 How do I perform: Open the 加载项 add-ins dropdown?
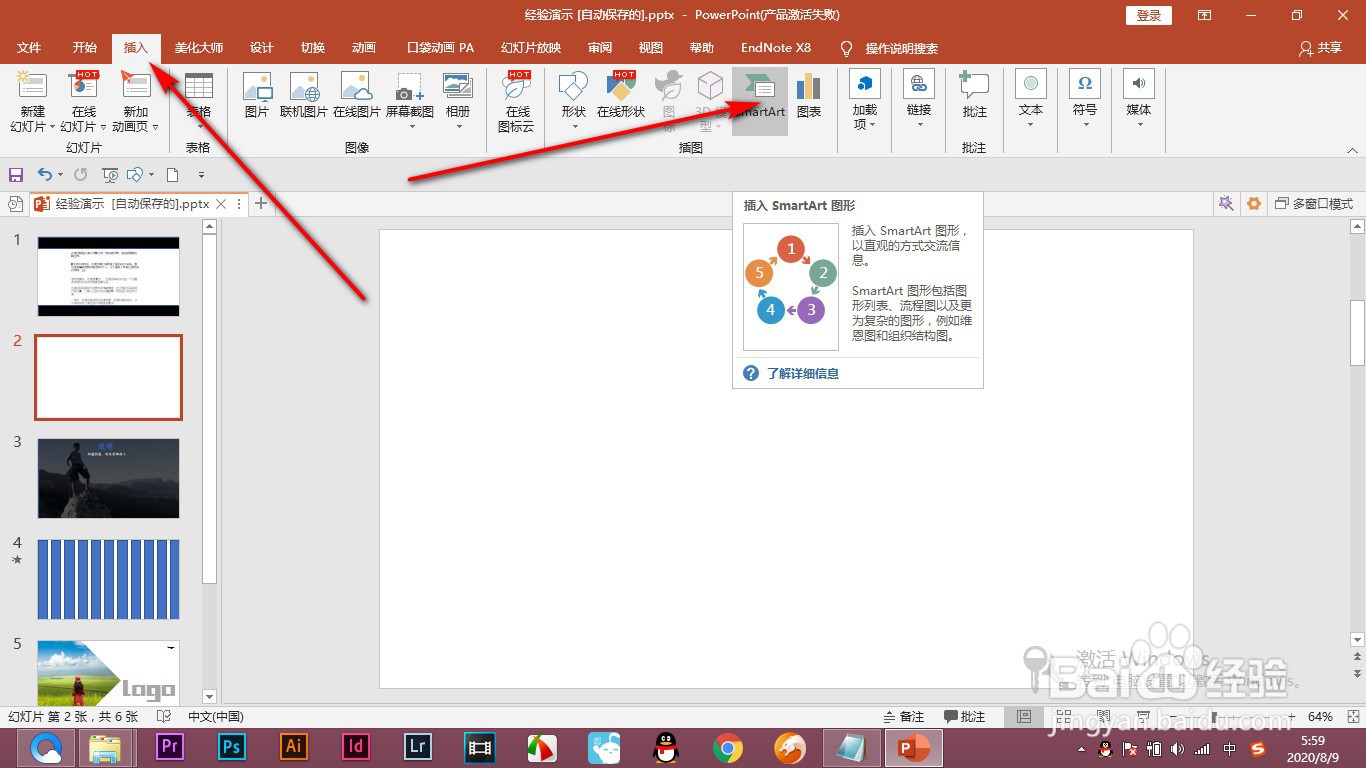865,100
